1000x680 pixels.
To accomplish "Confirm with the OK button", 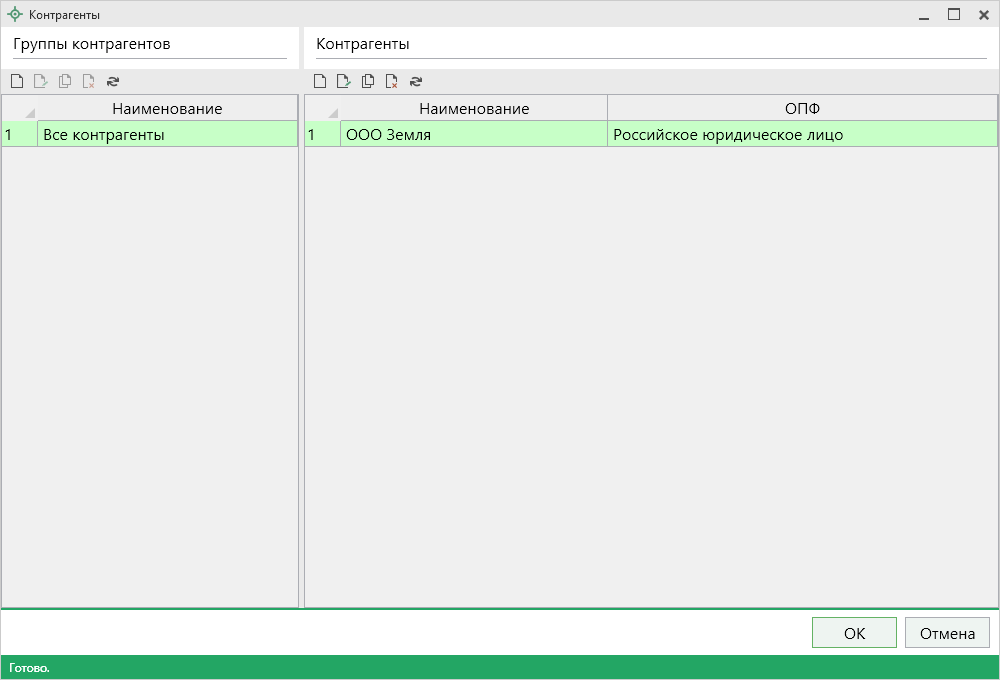I will [x=854, y=633].
